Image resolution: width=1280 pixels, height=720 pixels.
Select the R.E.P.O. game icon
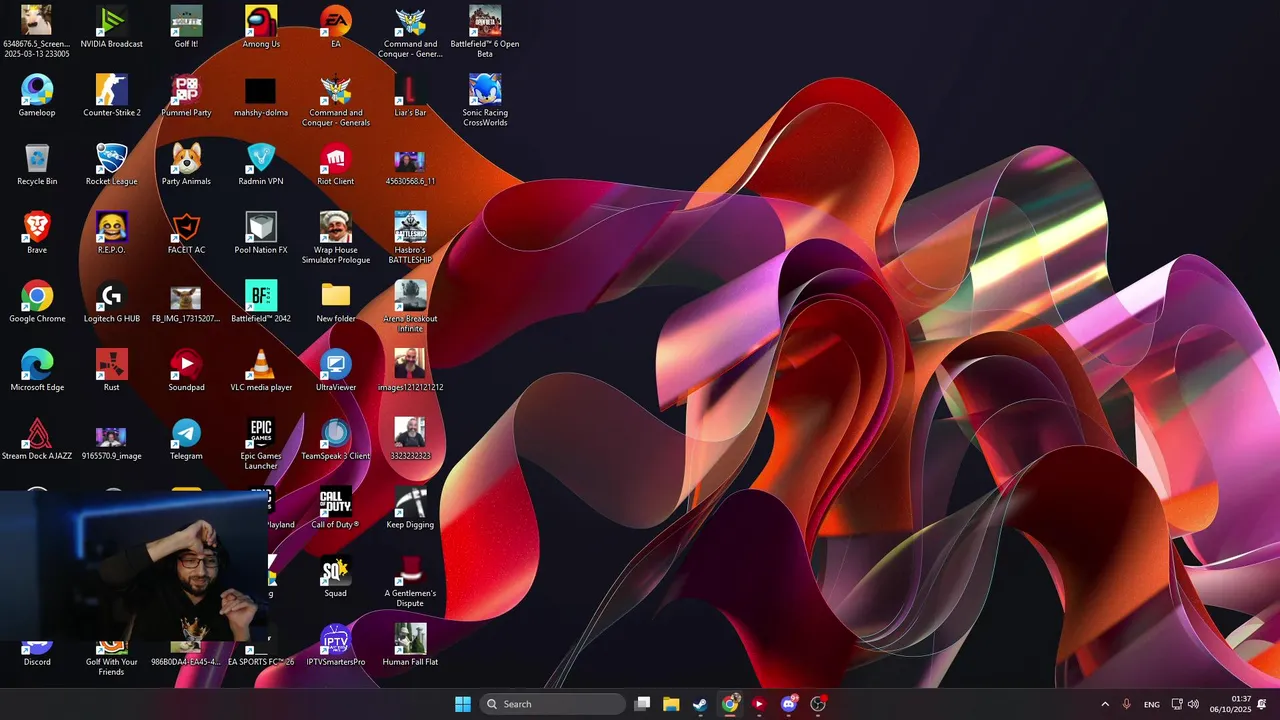click(111, 233)
